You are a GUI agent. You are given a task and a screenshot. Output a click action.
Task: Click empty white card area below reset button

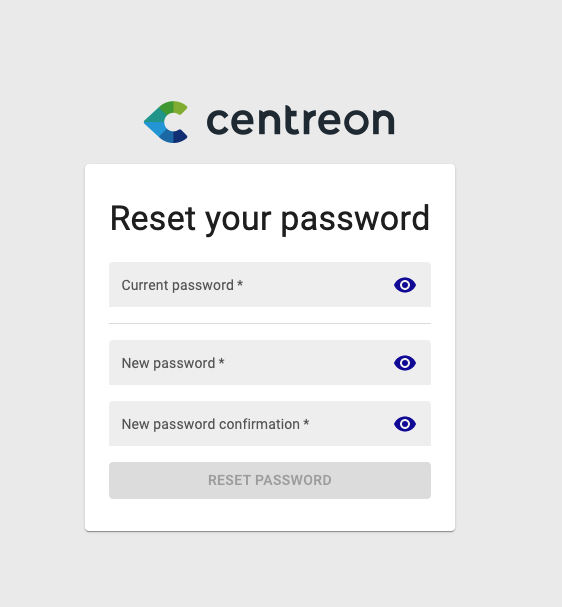(x=270, y=515)
